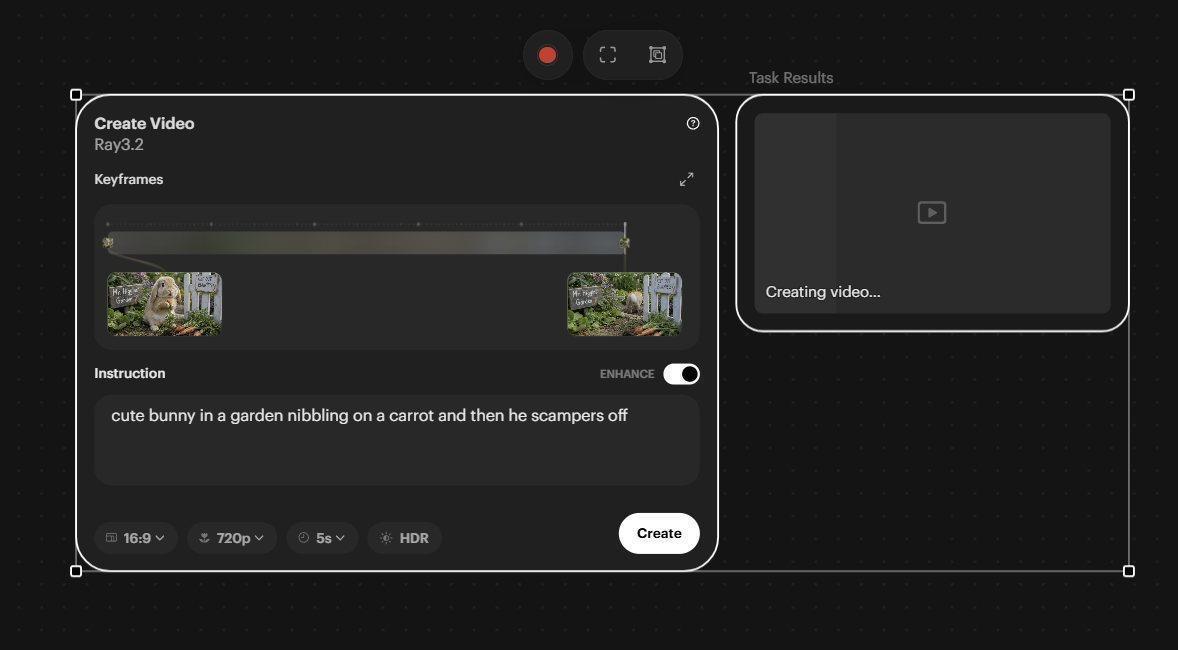
Task: Click the Creating video... status text
Action: pyautogui.click(x=823, y=292)
